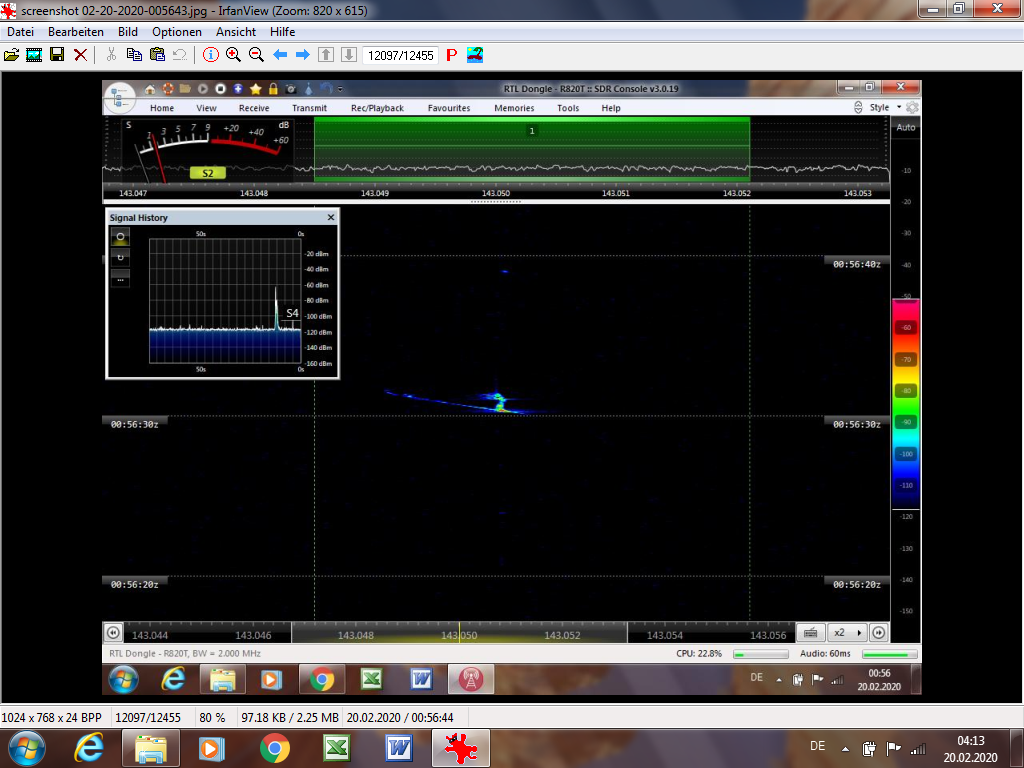Click the top circle button in Signal History

tap(120, 236)
